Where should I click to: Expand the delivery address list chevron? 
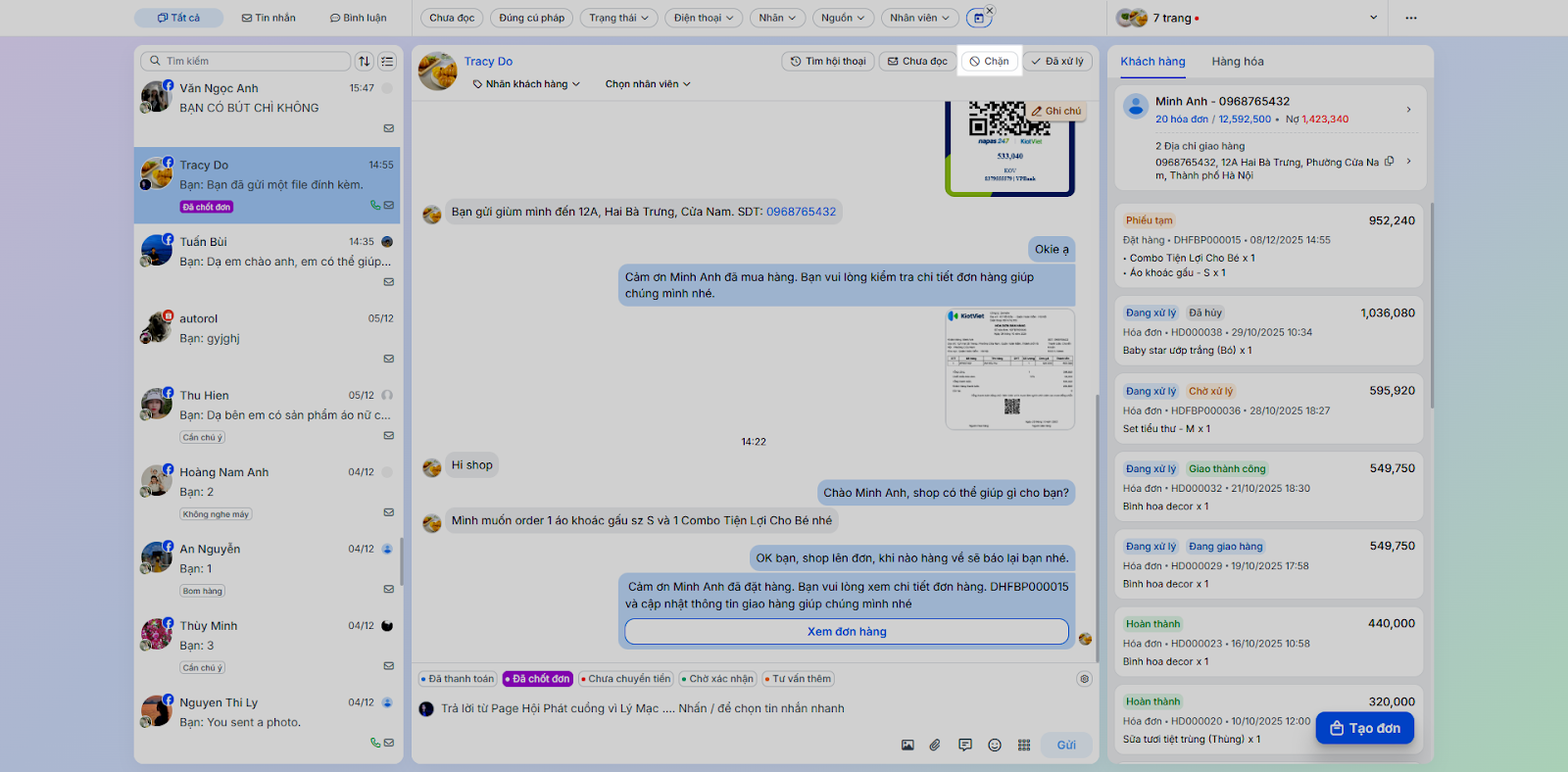pyautogui.click(x=1408, y=162)
